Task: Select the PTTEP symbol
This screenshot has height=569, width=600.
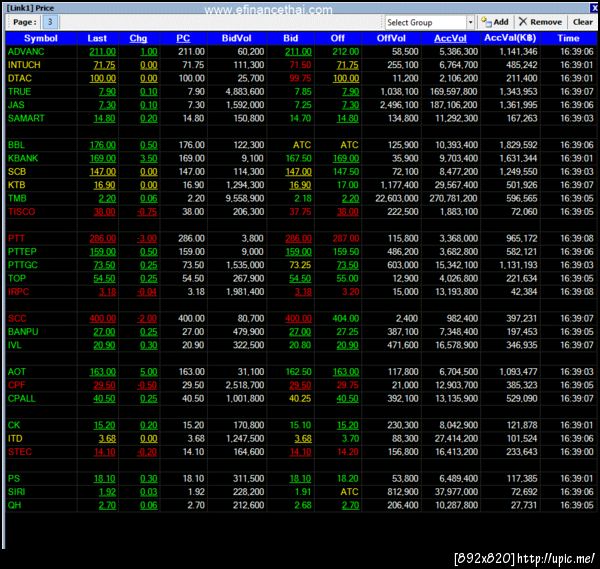Action: pyautogui.click(x=22, y=252)
